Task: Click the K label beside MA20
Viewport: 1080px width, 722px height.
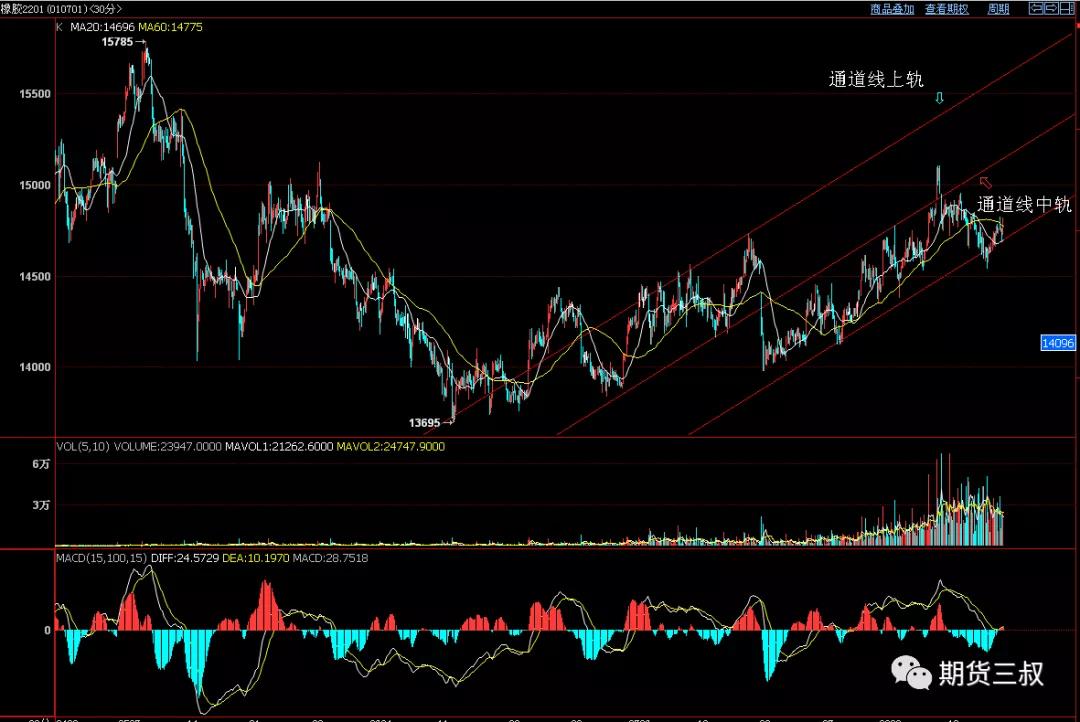Action: tap(59, 27)
